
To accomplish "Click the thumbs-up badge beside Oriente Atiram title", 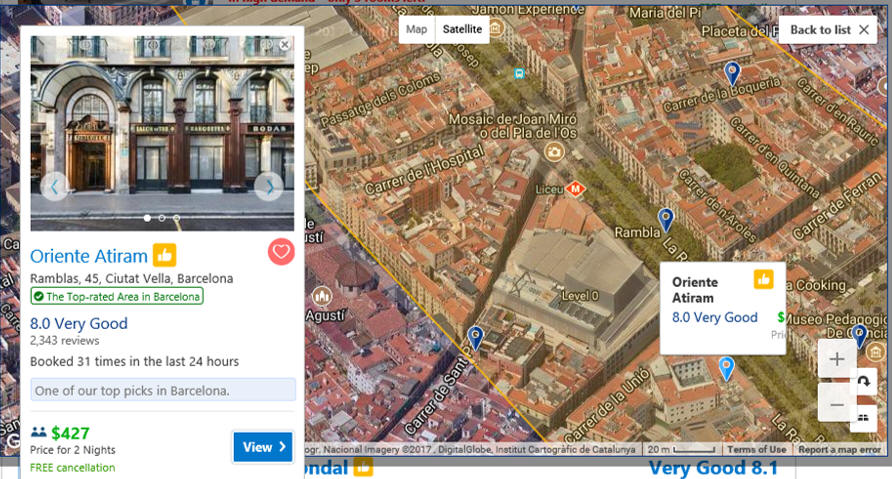I will click(164, 255).
